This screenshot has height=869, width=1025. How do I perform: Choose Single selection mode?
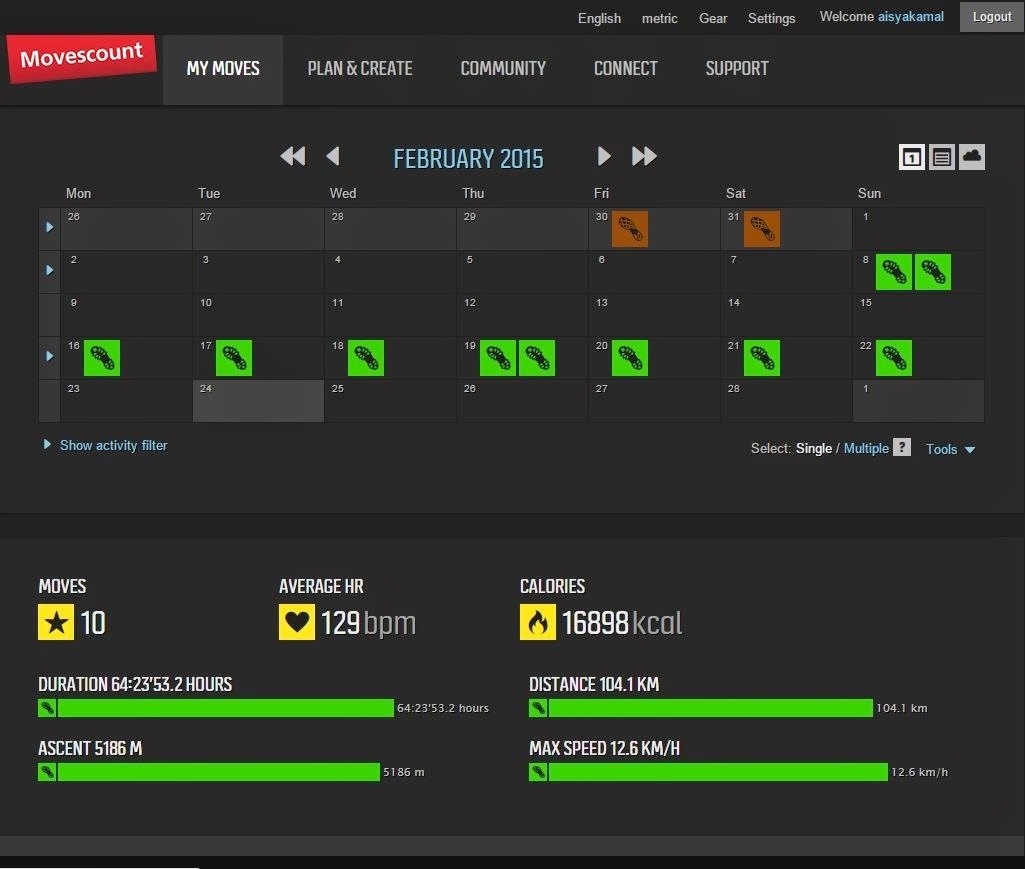(x=814, y=449)
